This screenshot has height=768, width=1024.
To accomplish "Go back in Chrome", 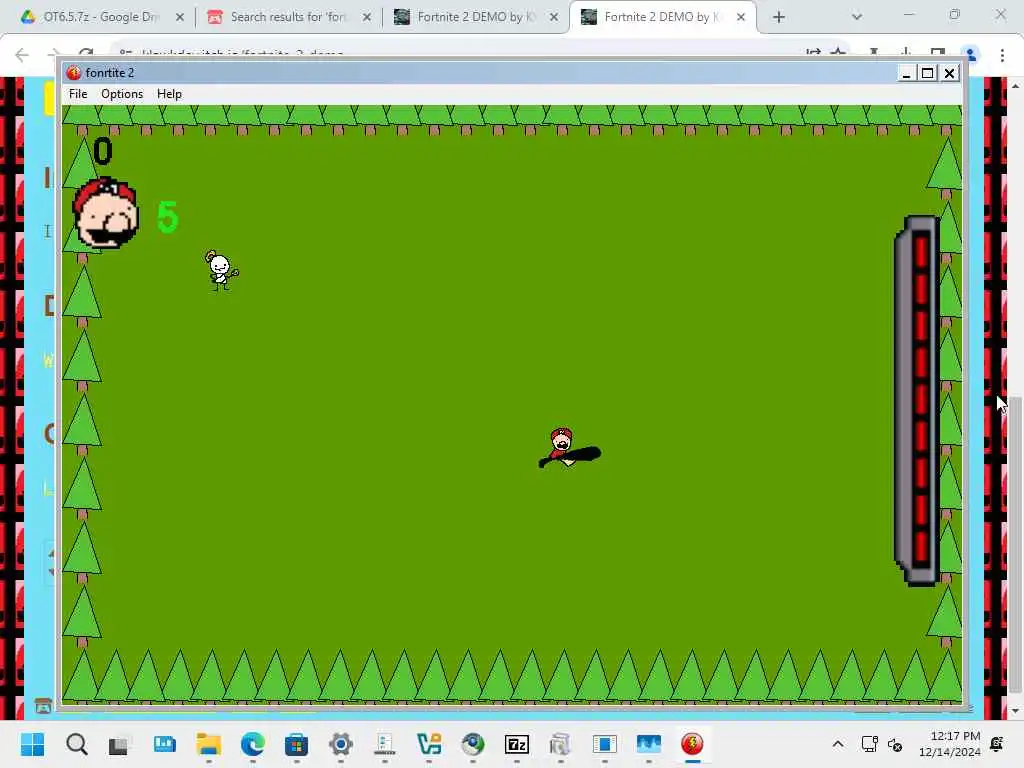I will [x=22, y=55].
